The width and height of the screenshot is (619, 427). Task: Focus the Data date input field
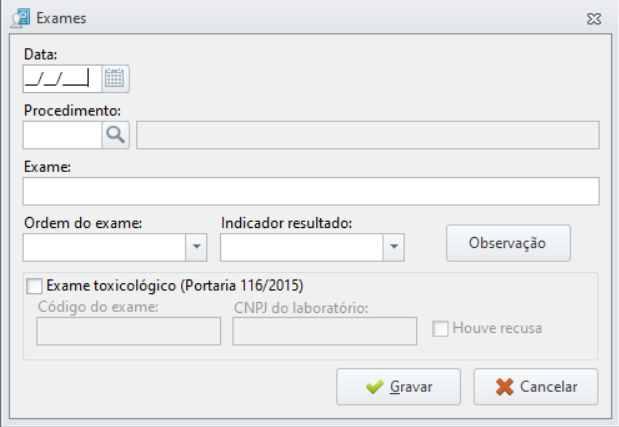coord(62,79)
